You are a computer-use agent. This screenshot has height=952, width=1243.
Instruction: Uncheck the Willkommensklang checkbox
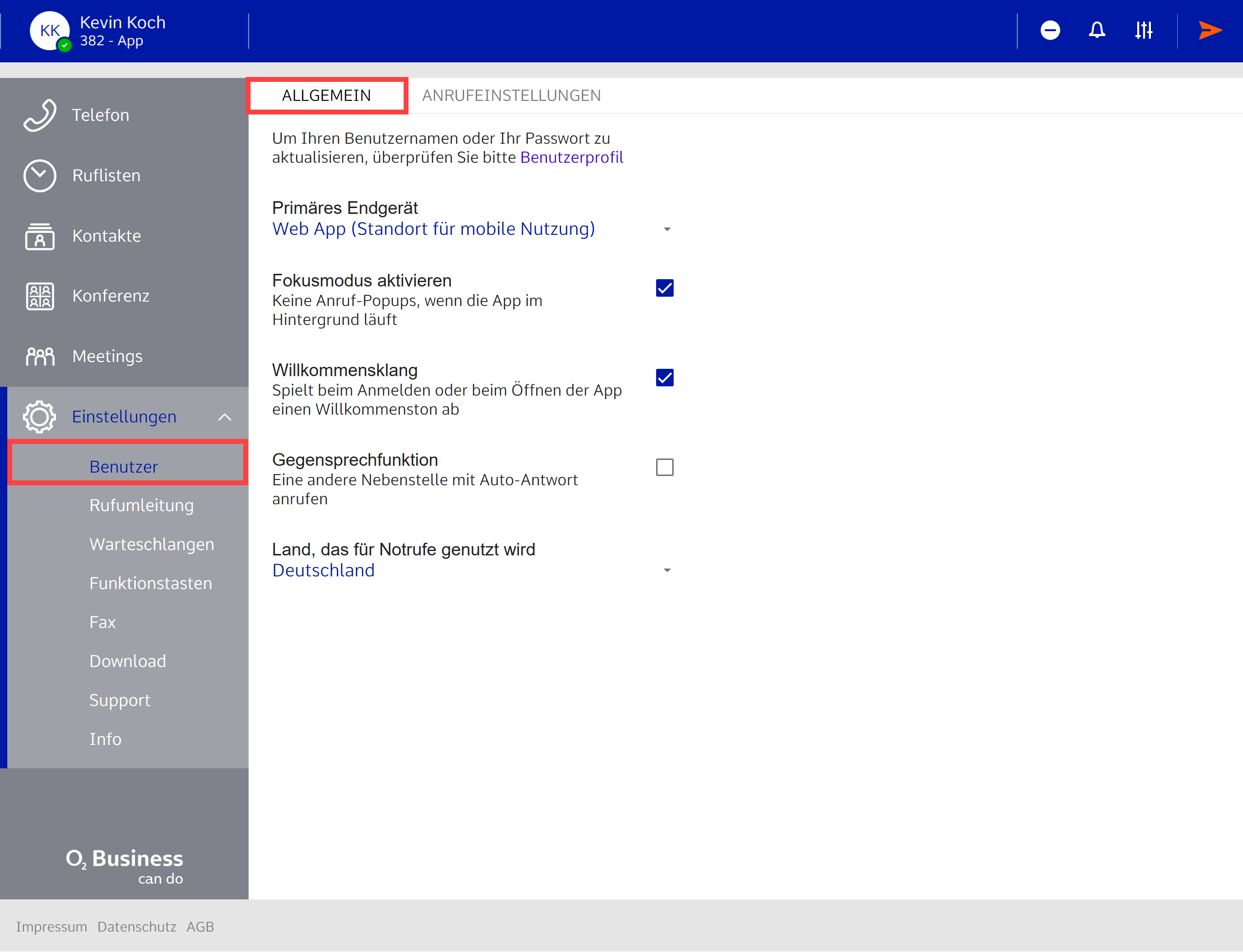[x=664, y=378]
